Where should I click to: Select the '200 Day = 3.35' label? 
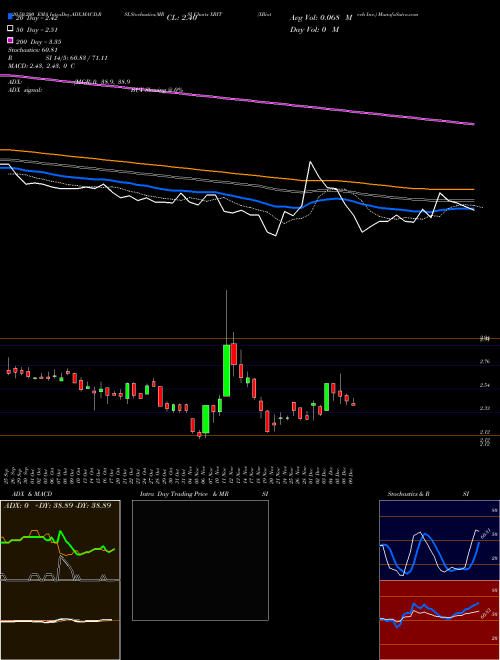[38, 42]
